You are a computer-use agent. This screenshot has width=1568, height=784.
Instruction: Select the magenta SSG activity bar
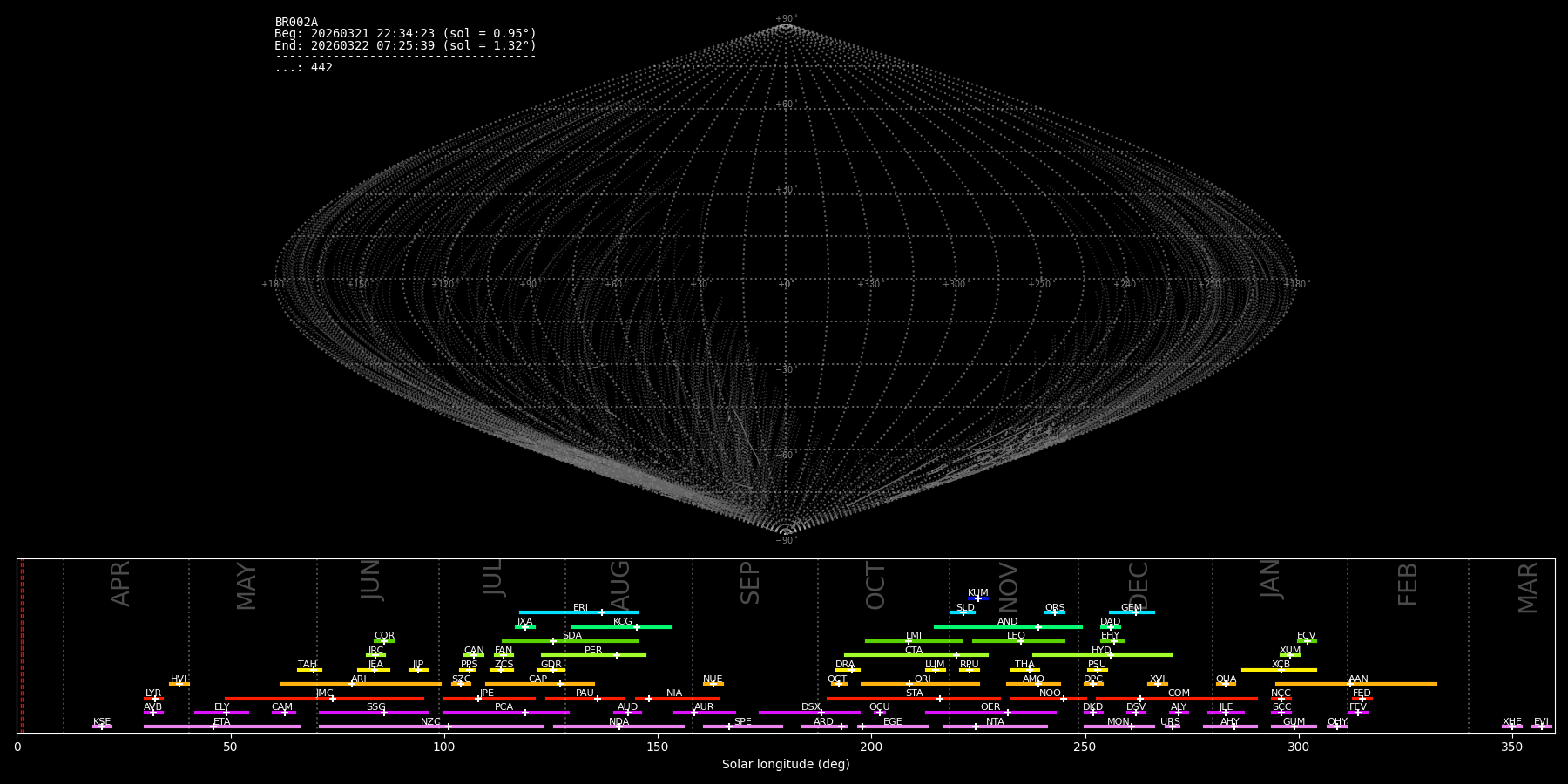(374, 713)
